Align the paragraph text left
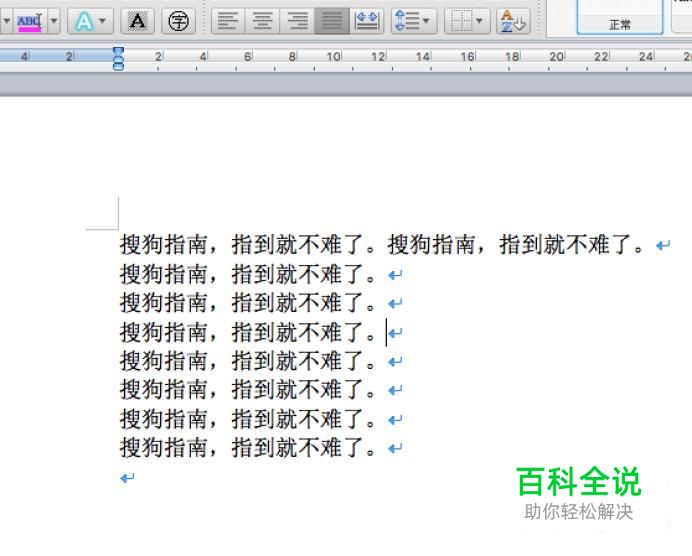The height and width of the screenshot is (556, 692). tap(228, 21)
